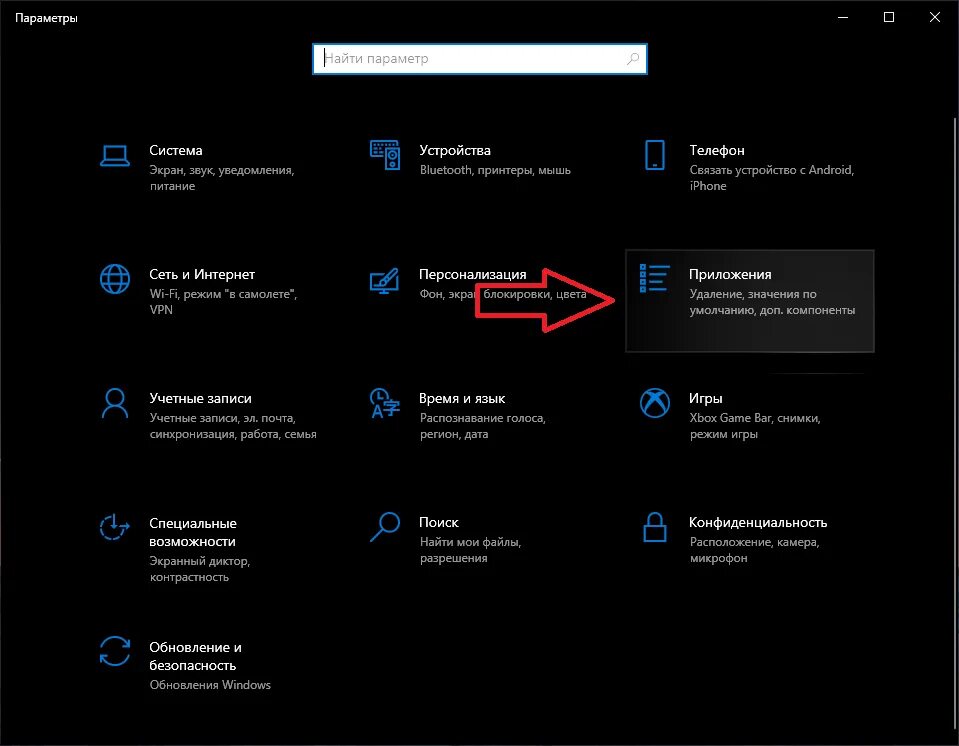Select the Сеть и Интернет globe icon
Screen dimensions: 959x746
pos(115,279)
